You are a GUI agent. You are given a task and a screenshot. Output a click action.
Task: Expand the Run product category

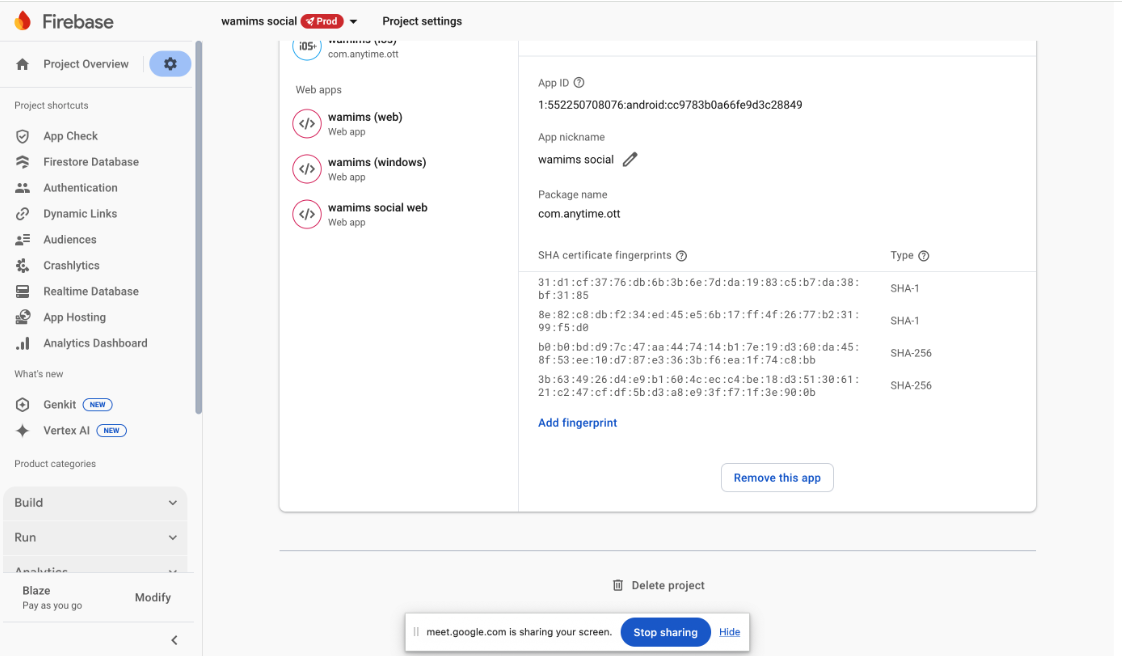(95, 537)
